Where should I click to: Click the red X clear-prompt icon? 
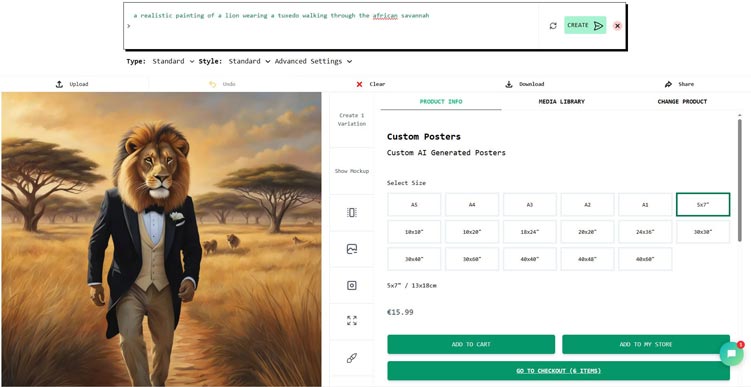[617, 26]
